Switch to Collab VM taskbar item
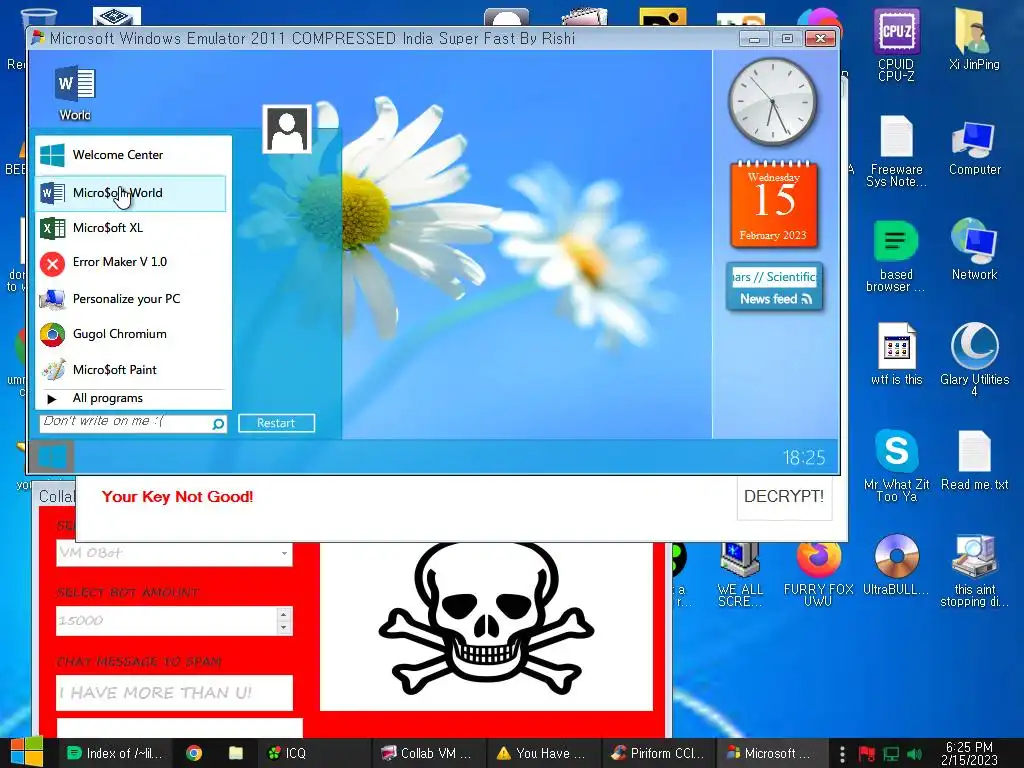Image resolution: width=1024 pixels, height=768 pixels. tap(427, 753)
